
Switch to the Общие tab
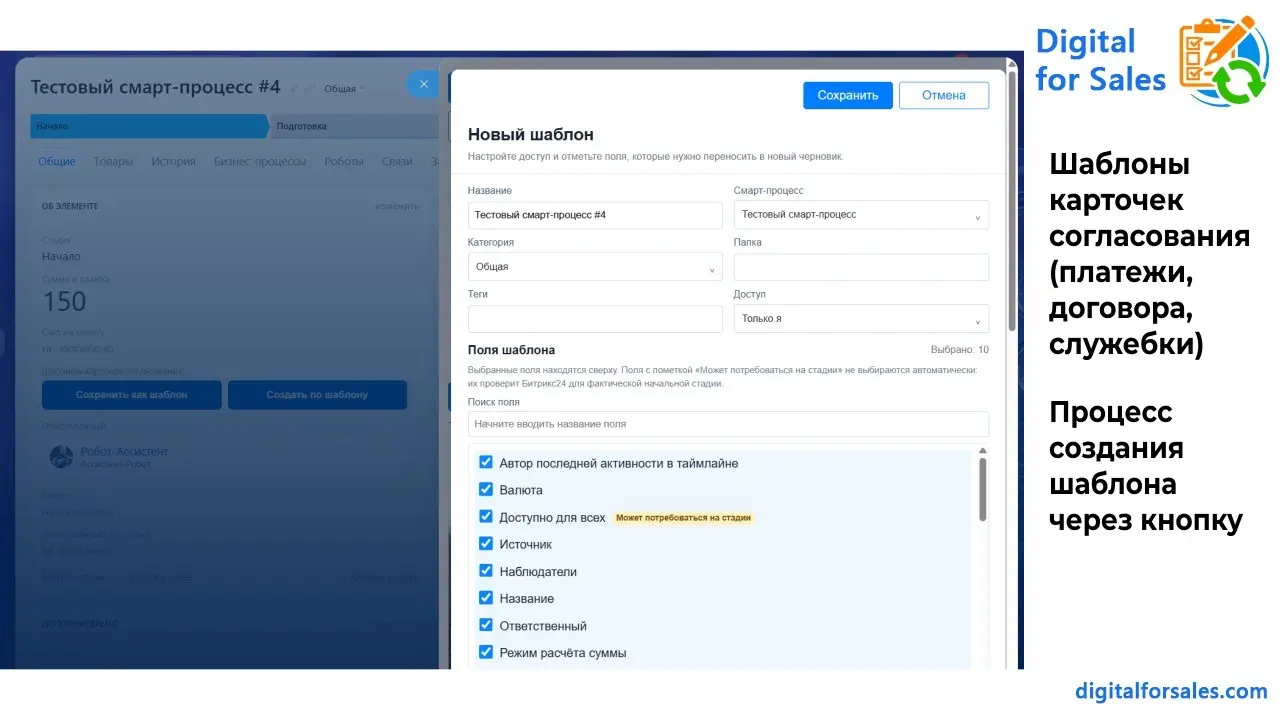[57, 161]
